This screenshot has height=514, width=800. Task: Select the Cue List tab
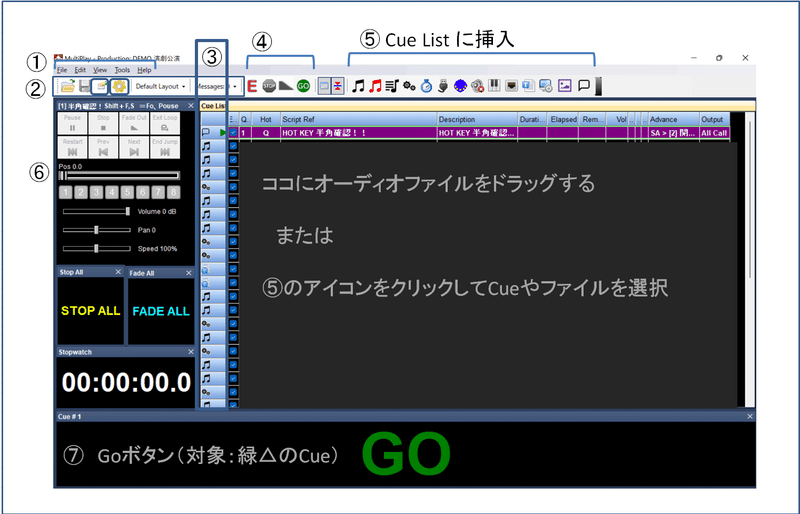[x=212, y=106]
